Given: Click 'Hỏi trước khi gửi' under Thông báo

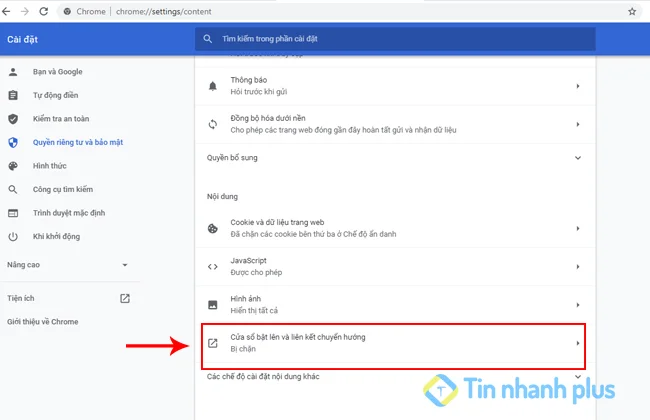Looking at the screenshot, I should 259,92.
